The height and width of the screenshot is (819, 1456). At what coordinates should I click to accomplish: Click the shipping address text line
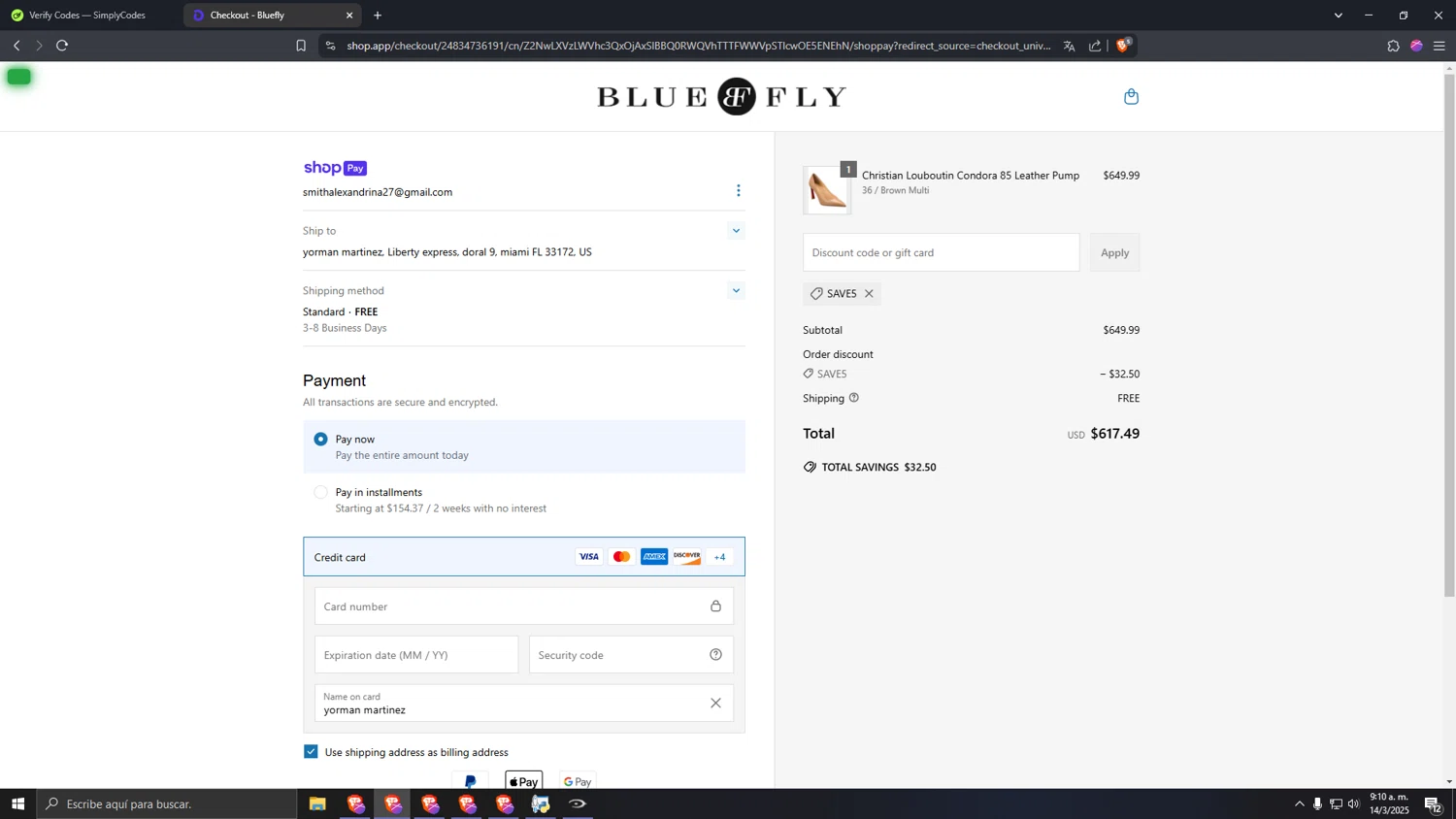tap(447, 252)
